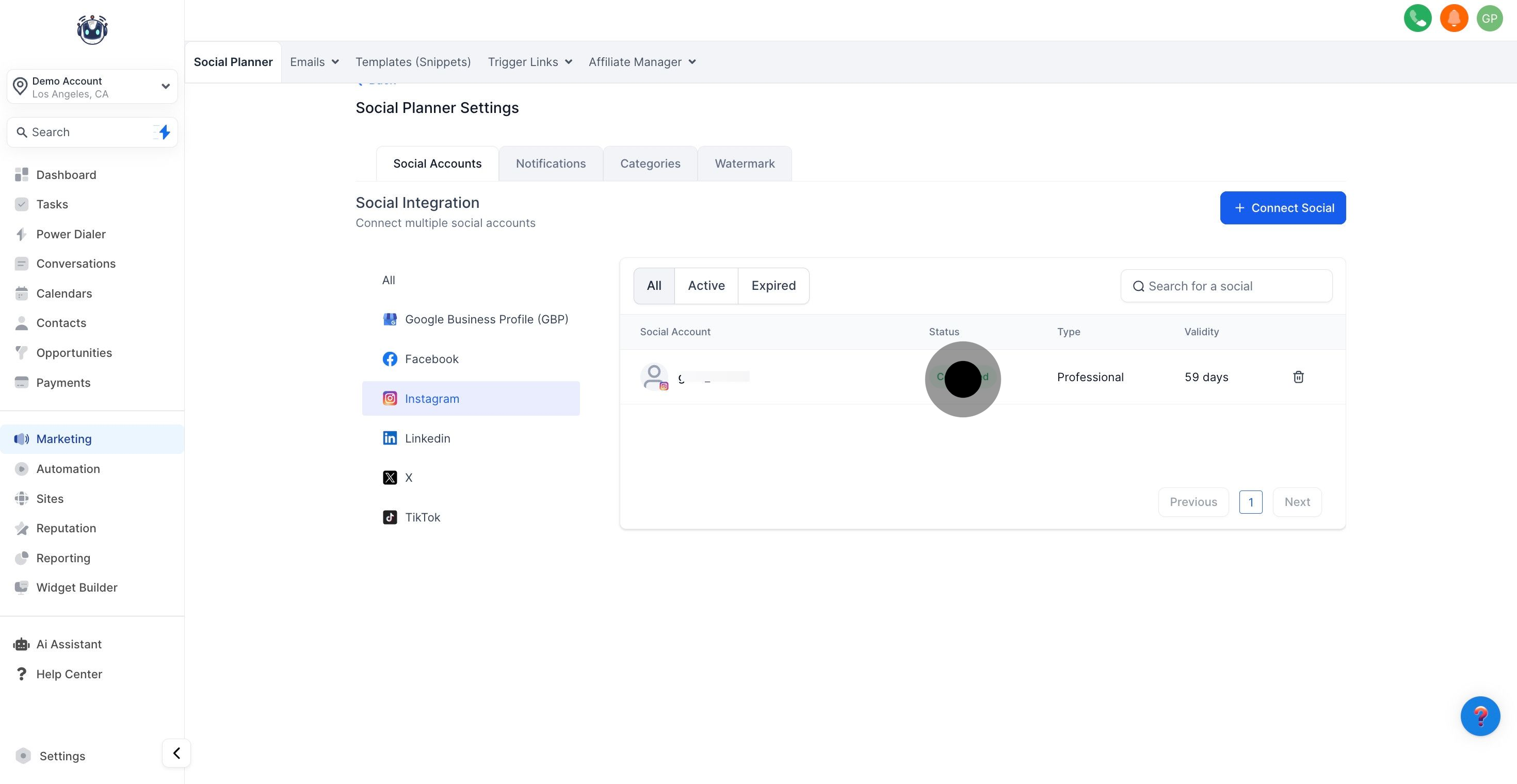
Task: Select TikTok in social list
Action: (x=422, y=517)
